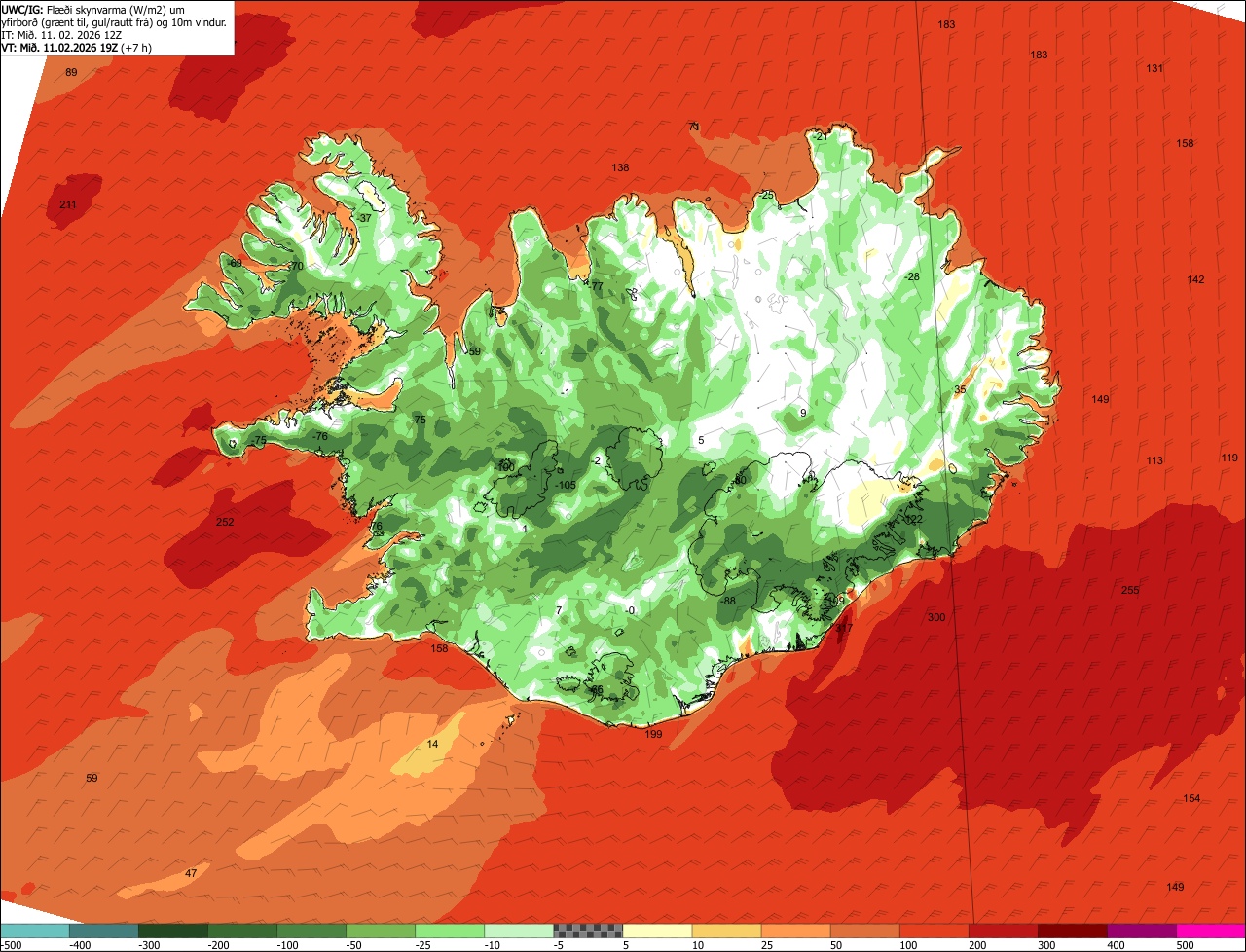Click the map value 255

[x=1130, y=591]
